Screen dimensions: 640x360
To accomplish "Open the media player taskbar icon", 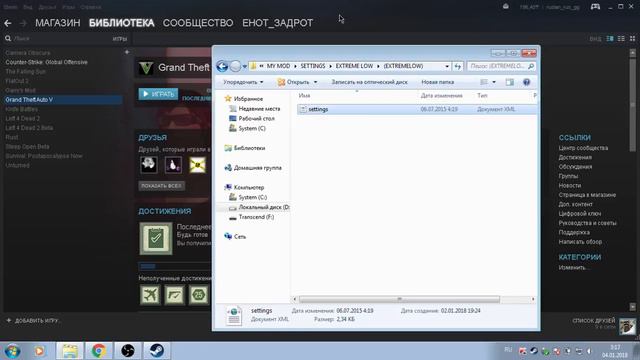I will point(40,351).
